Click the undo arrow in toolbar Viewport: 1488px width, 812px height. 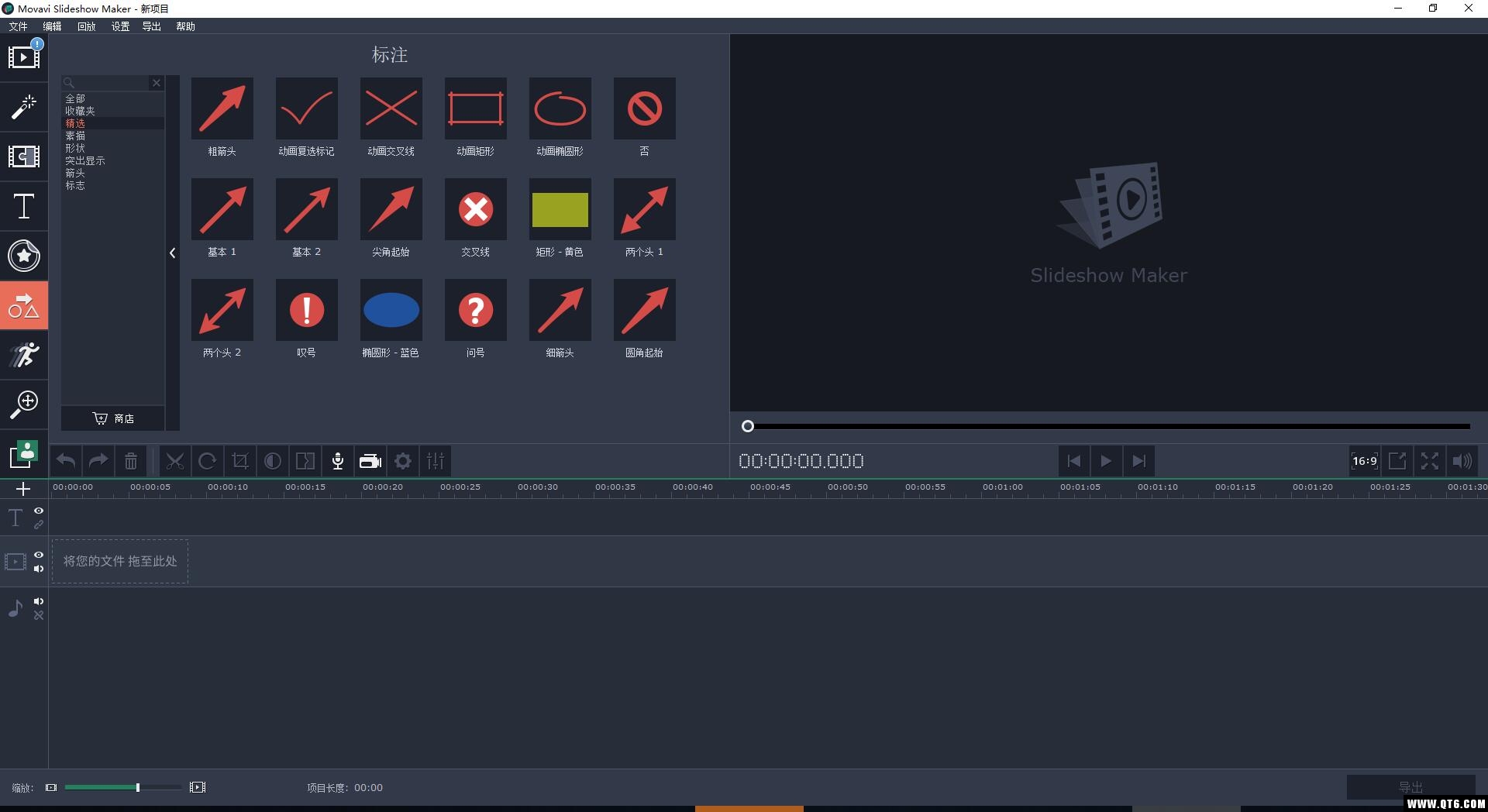(x=66, y=461)
